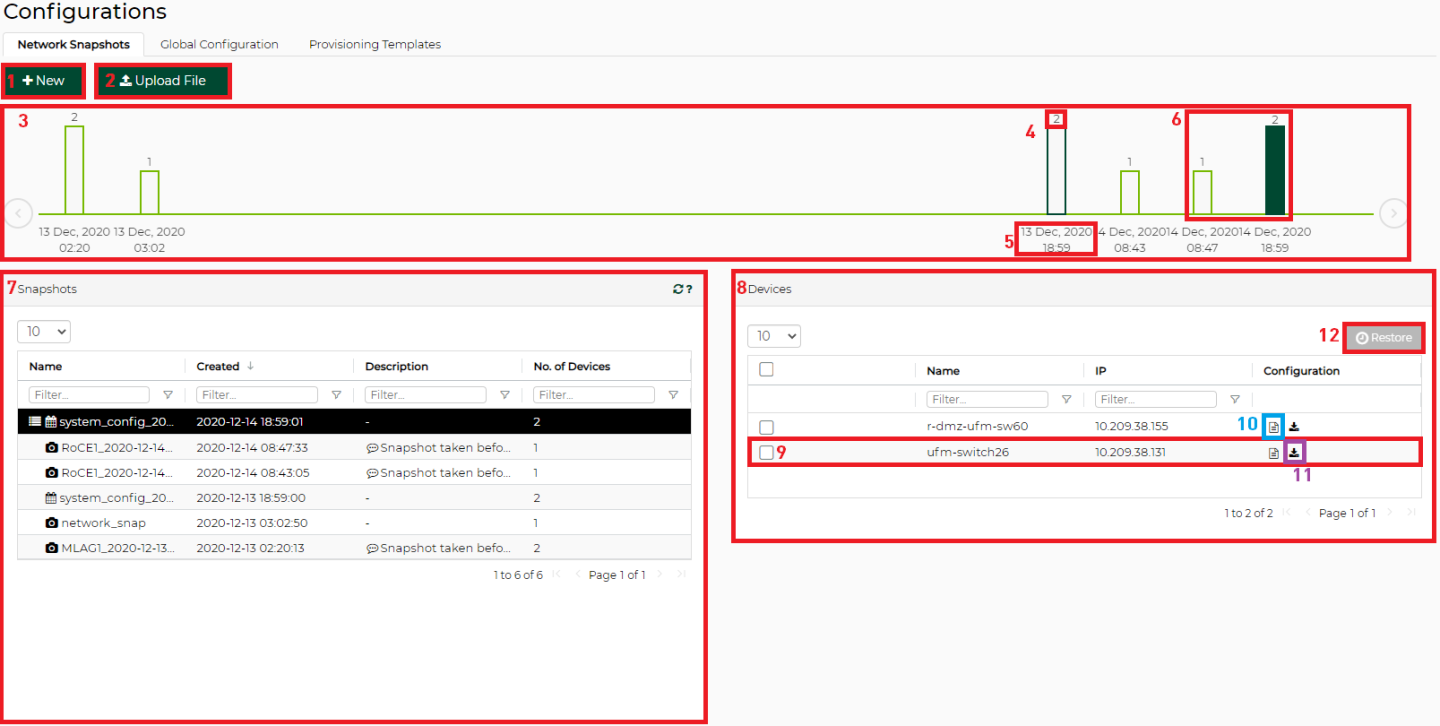Sort snapshots by Created column
Viewport: 1440px width, 726px height.
pos(218,367)
